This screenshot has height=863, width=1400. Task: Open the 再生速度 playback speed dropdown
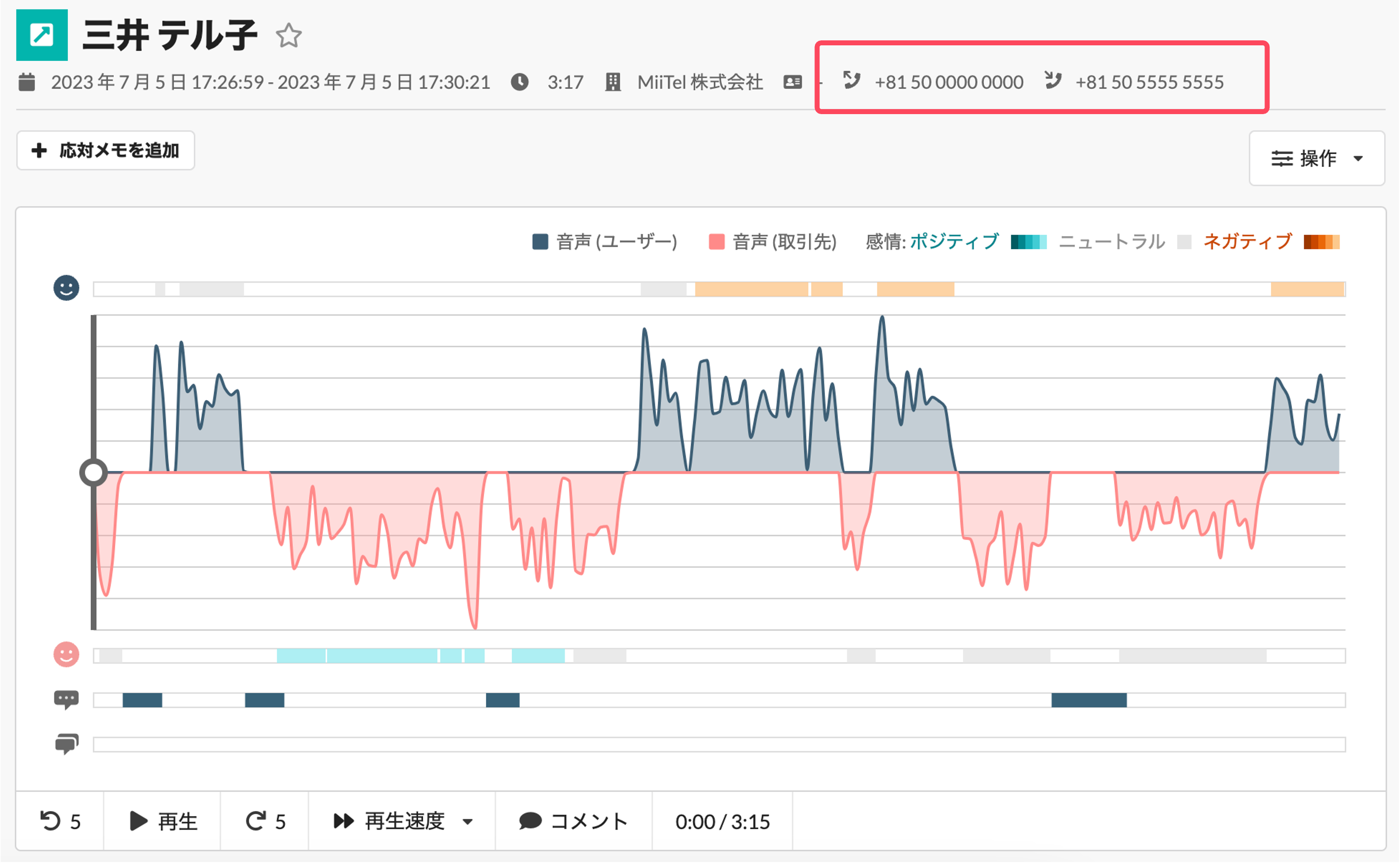402,822
